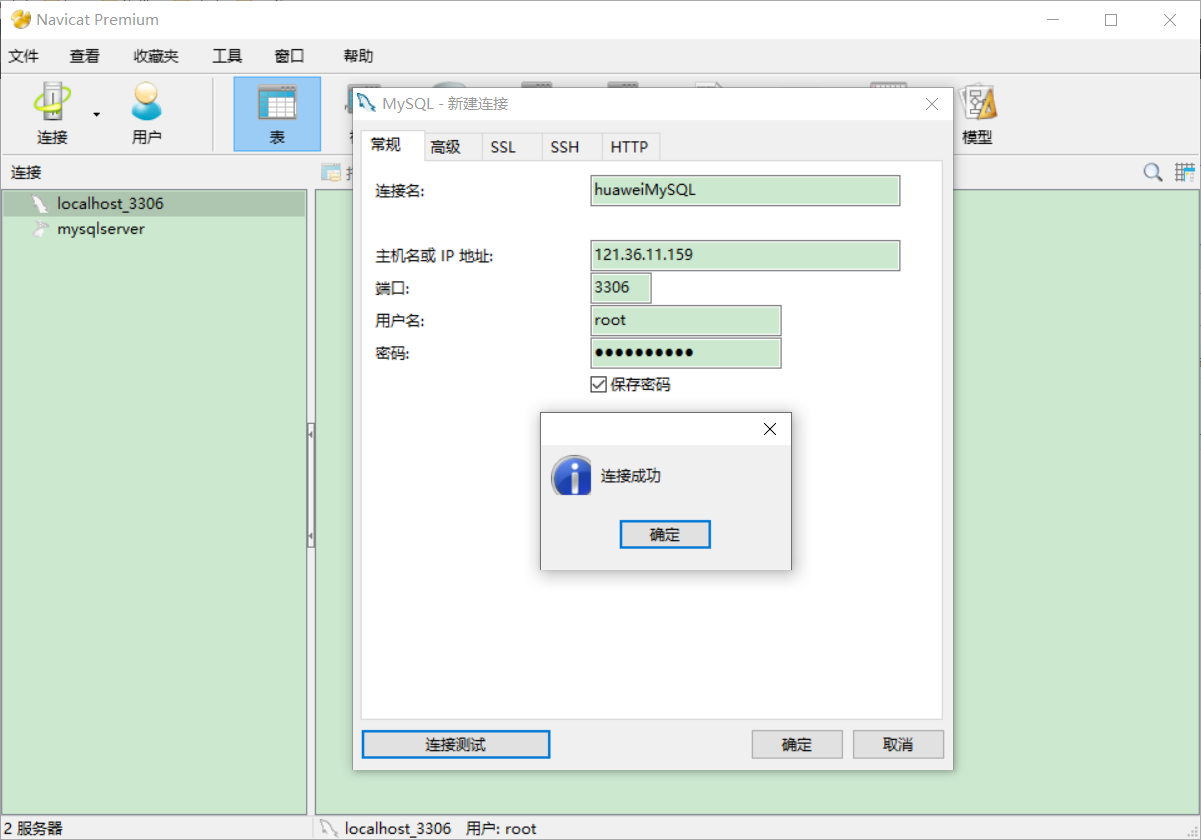The height and width of the screenshot is (840, 1201).
Task: Click the 连接 (Connection) toolbar icon
Action: pyautogui.click(x=53, y=114)
